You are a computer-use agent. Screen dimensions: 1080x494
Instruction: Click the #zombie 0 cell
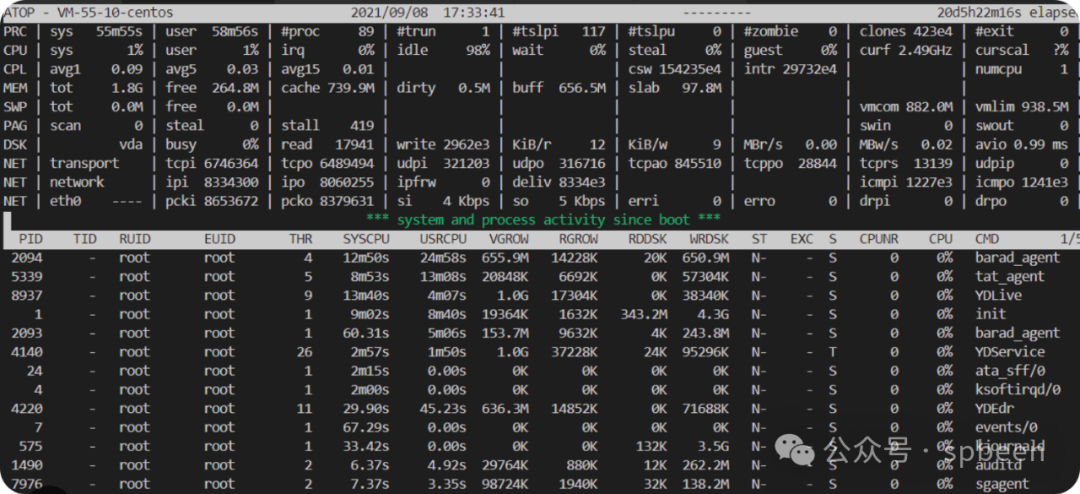pos(791,32)
